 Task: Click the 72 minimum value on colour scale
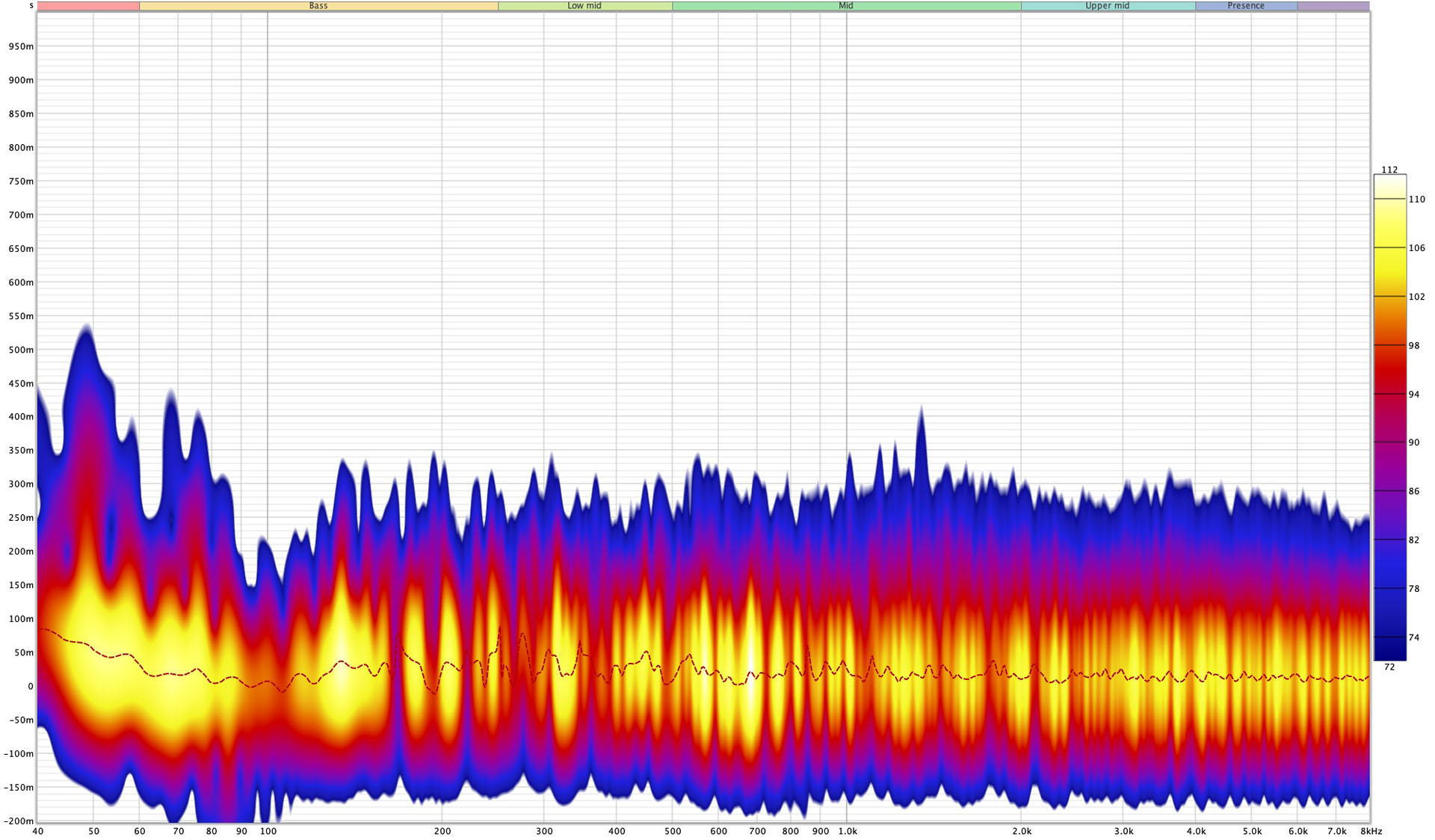point(1389,667)
